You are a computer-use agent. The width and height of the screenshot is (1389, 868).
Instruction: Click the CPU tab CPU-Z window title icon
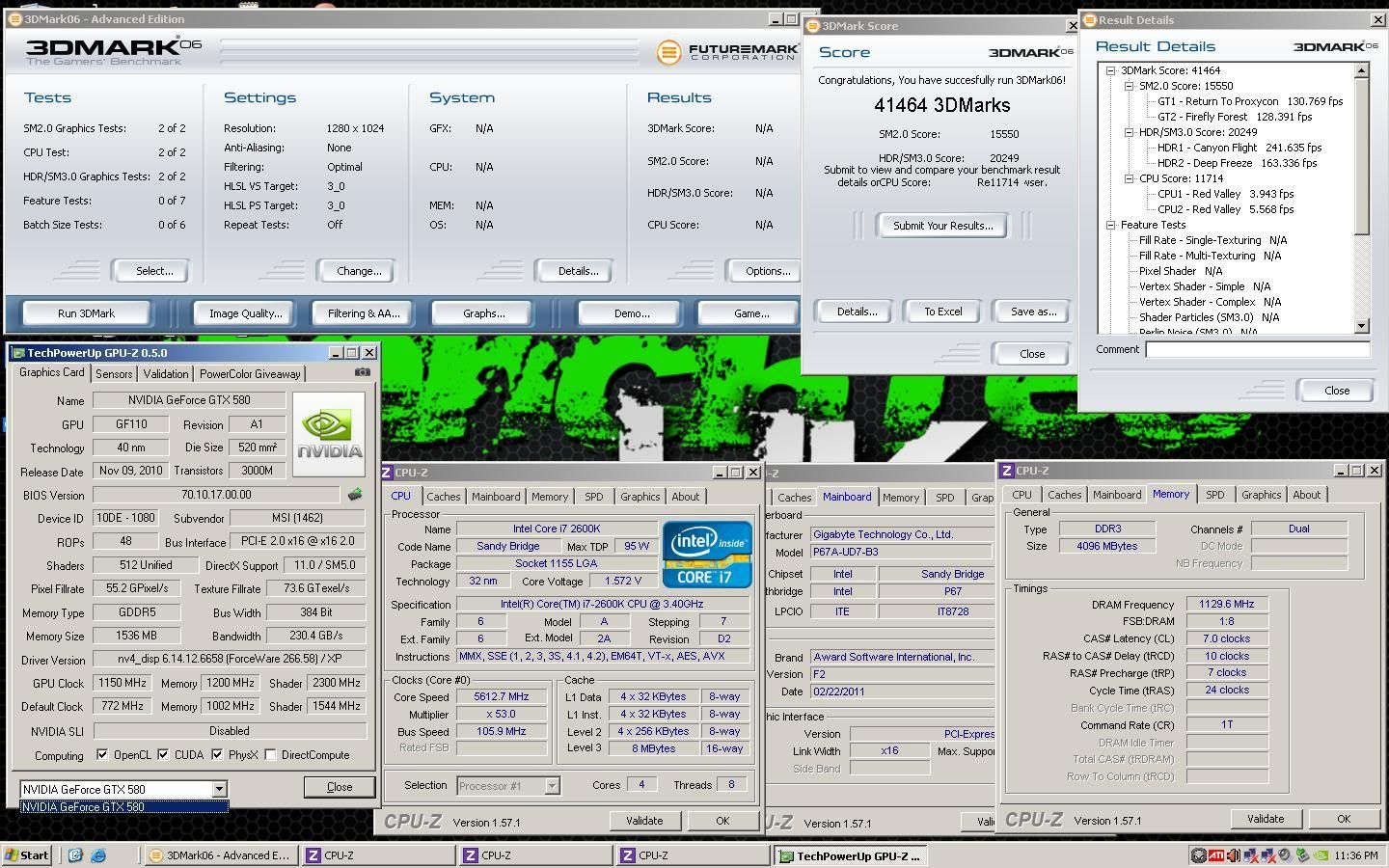click(387, 473)
